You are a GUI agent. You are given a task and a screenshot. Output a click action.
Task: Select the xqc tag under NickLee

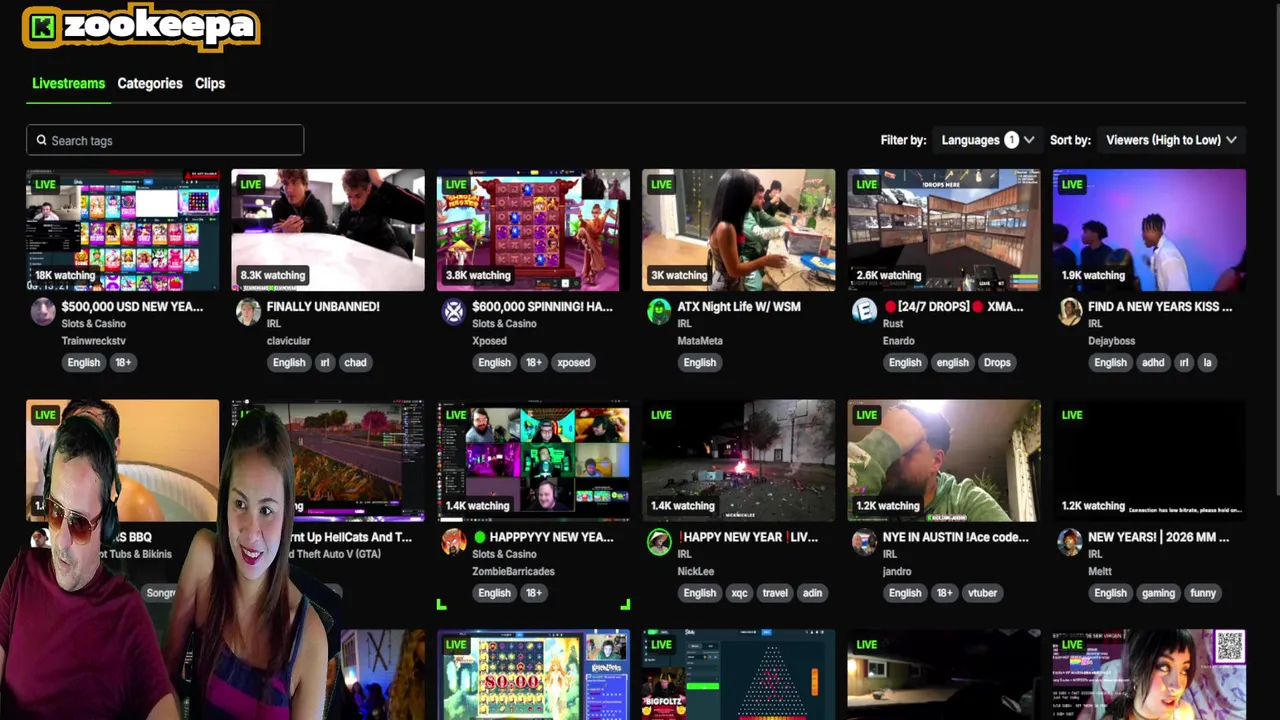[739, 593]
